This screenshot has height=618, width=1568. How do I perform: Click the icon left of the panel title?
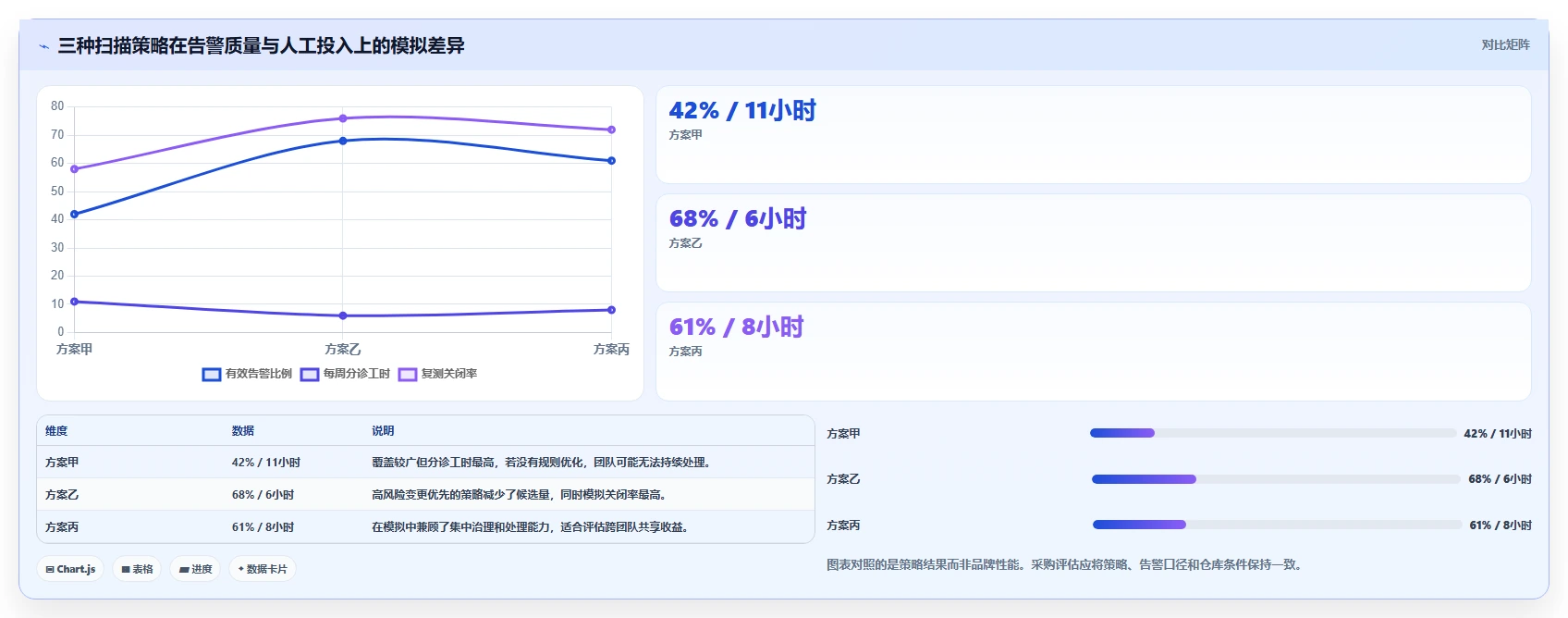43,46
